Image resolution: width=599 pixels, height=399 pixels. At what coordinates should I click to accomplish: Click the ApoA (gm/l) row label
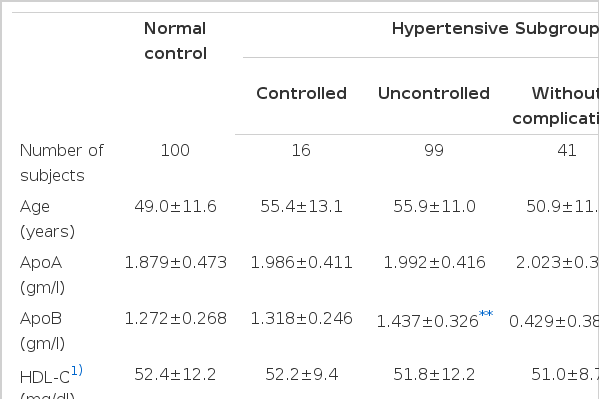pos(42,275)
